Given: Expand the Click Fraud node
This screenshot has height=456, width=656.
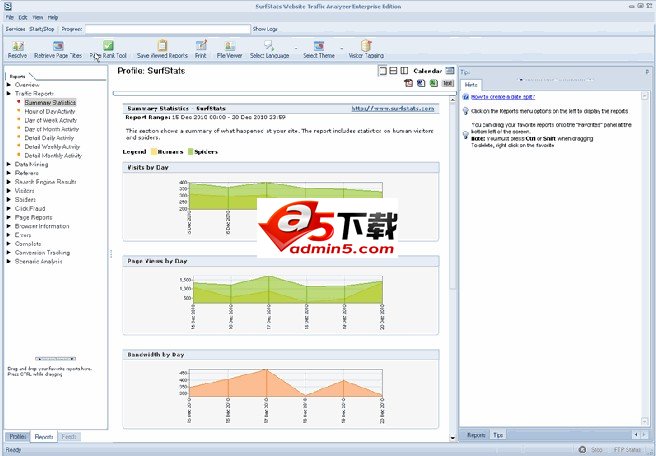Looking at the screenshot, I should (x=9, y=208).
